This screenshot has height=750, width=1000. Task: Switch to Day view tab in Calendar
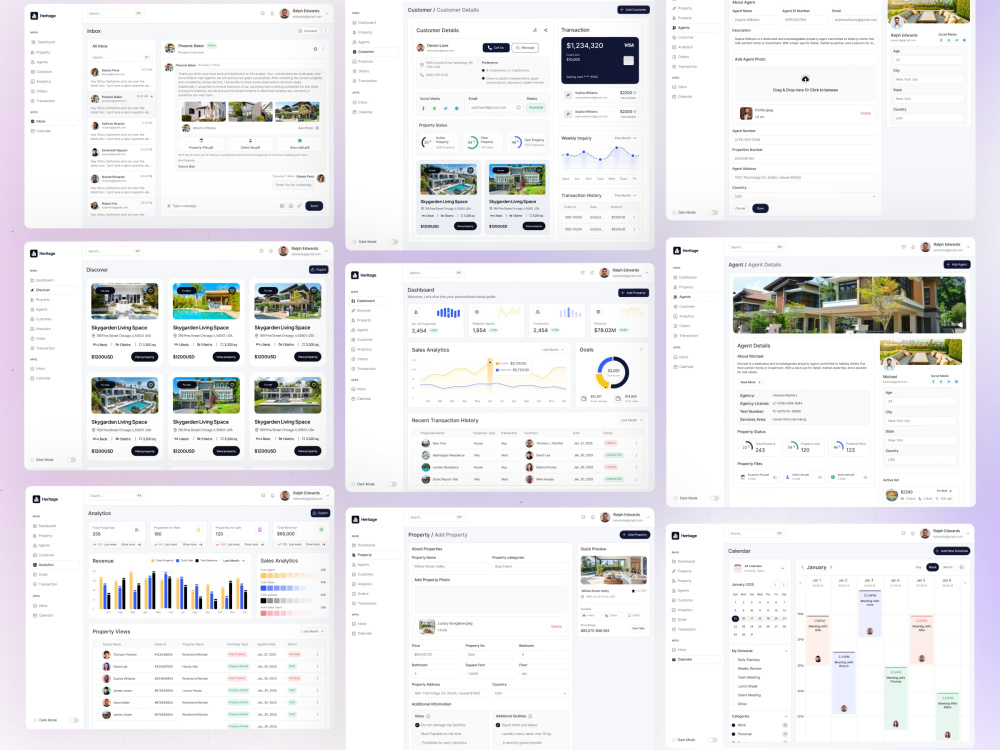[x=919, y=567]
